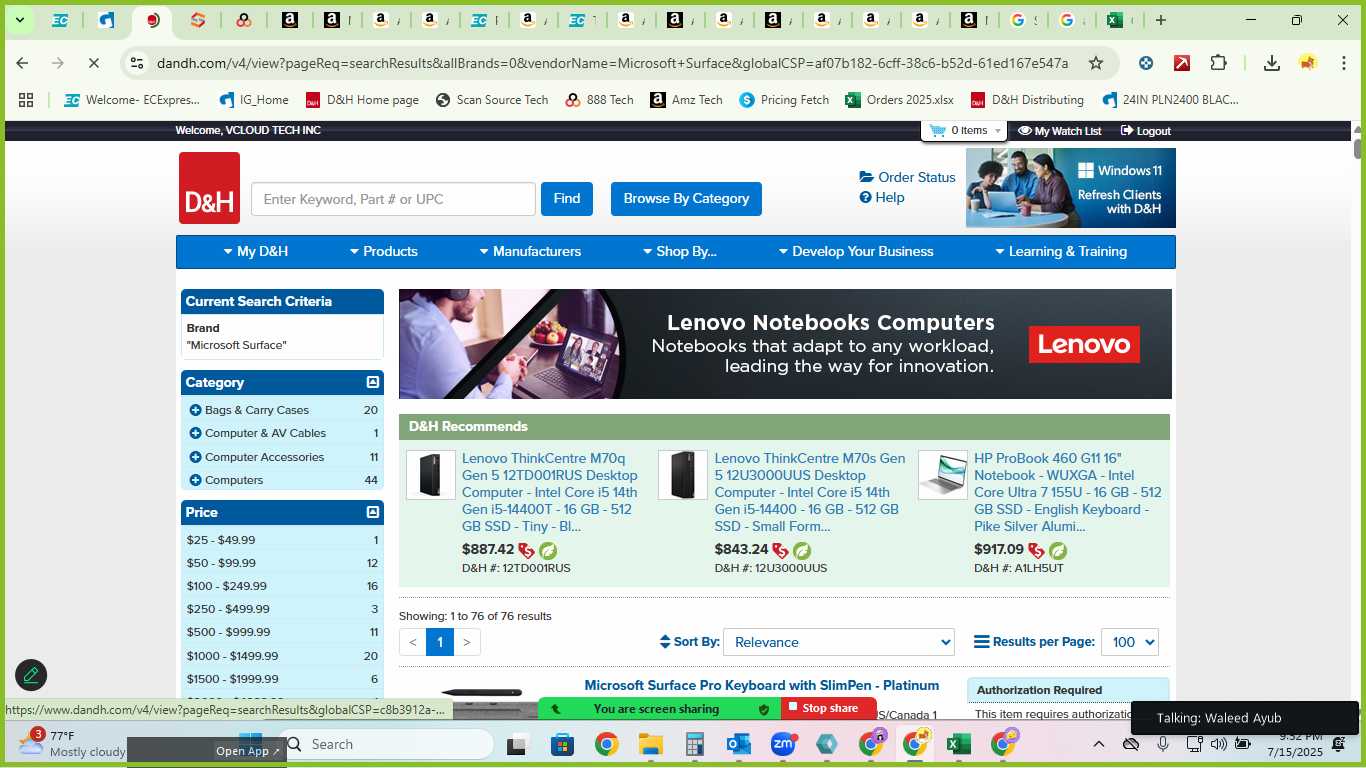Collapse the Category filter panel

coord(373,382)
